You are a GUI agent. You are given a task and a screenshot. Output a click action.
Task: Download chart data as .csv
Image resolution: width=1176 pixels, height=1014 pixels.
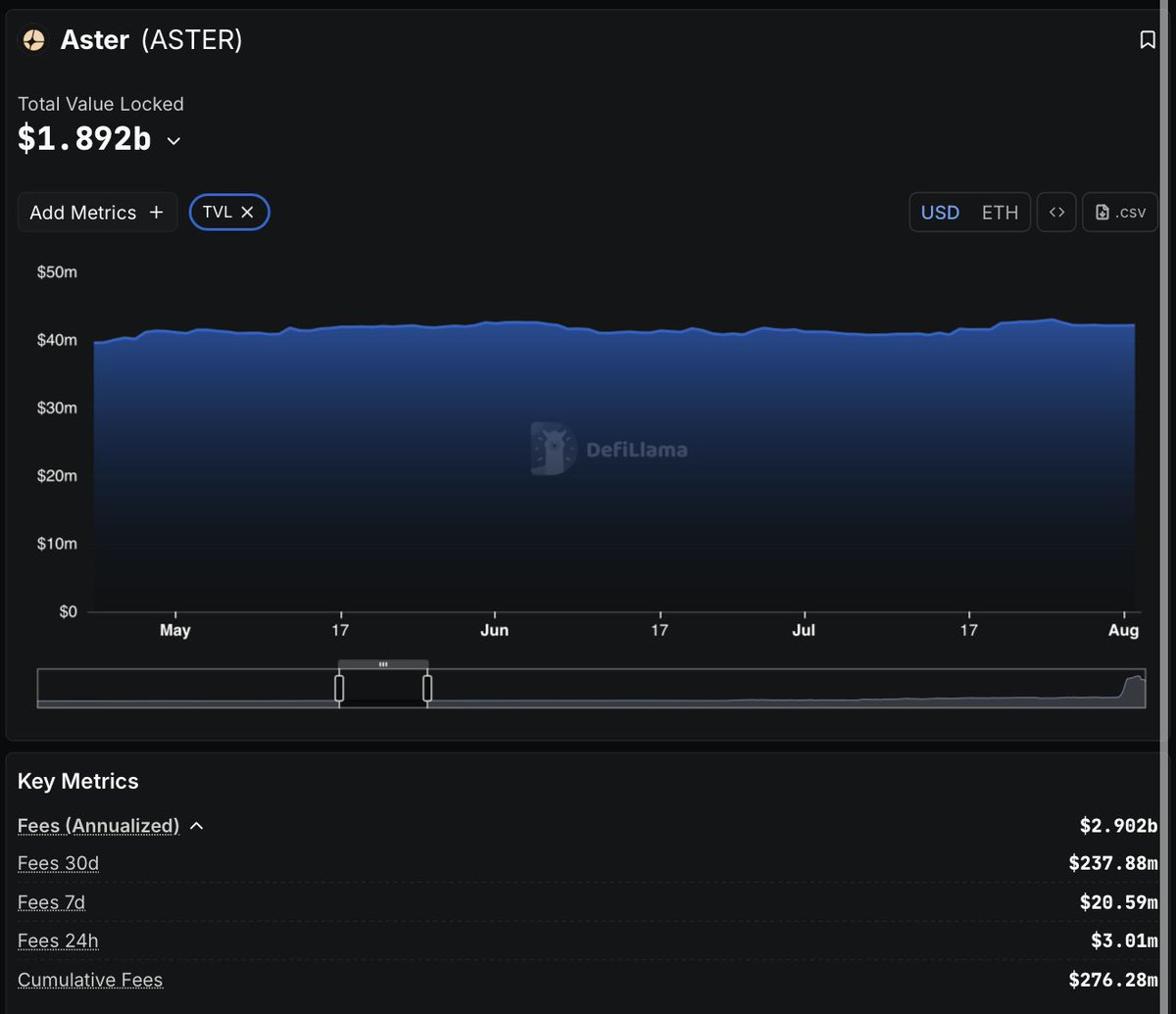pyautogui.click(x=1120, y=213)
